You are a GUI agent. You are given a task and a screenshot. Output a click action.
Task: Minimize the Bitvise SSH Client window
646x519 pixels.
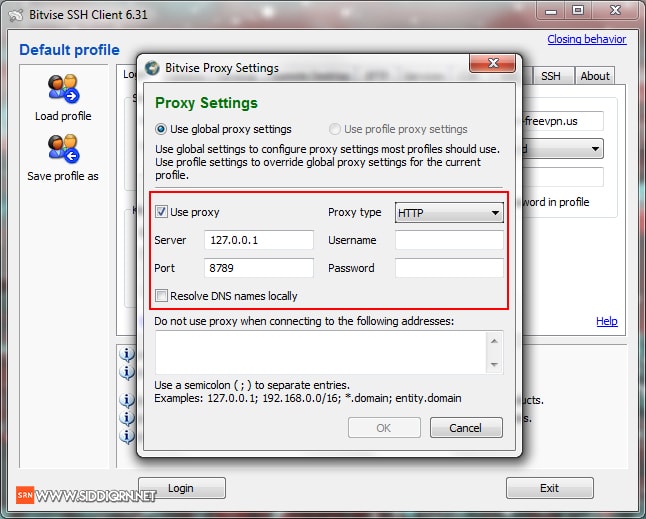click(x=551, y=11)
